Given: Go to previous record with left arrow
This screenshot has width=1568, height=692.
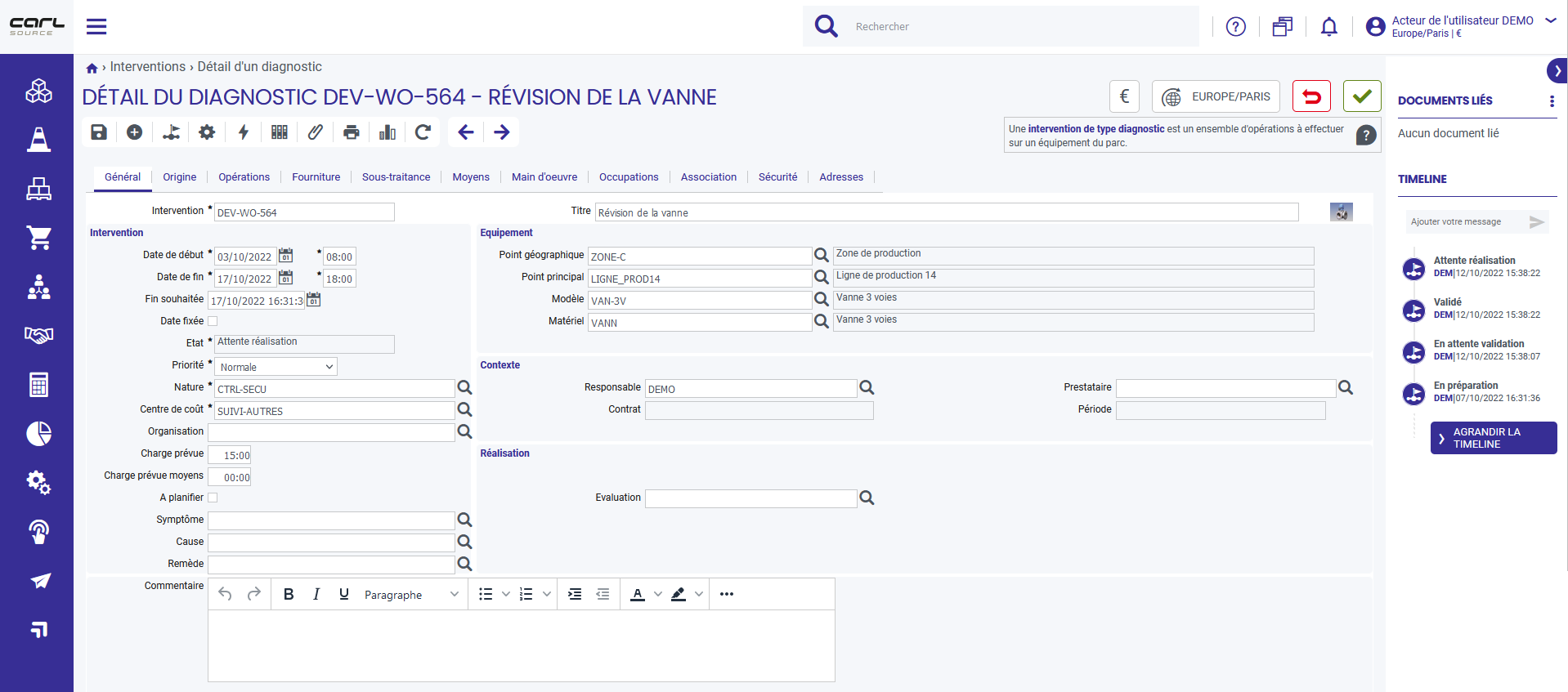Looking at the screenshot, I should pyautogui.click(x=466, y=132).
